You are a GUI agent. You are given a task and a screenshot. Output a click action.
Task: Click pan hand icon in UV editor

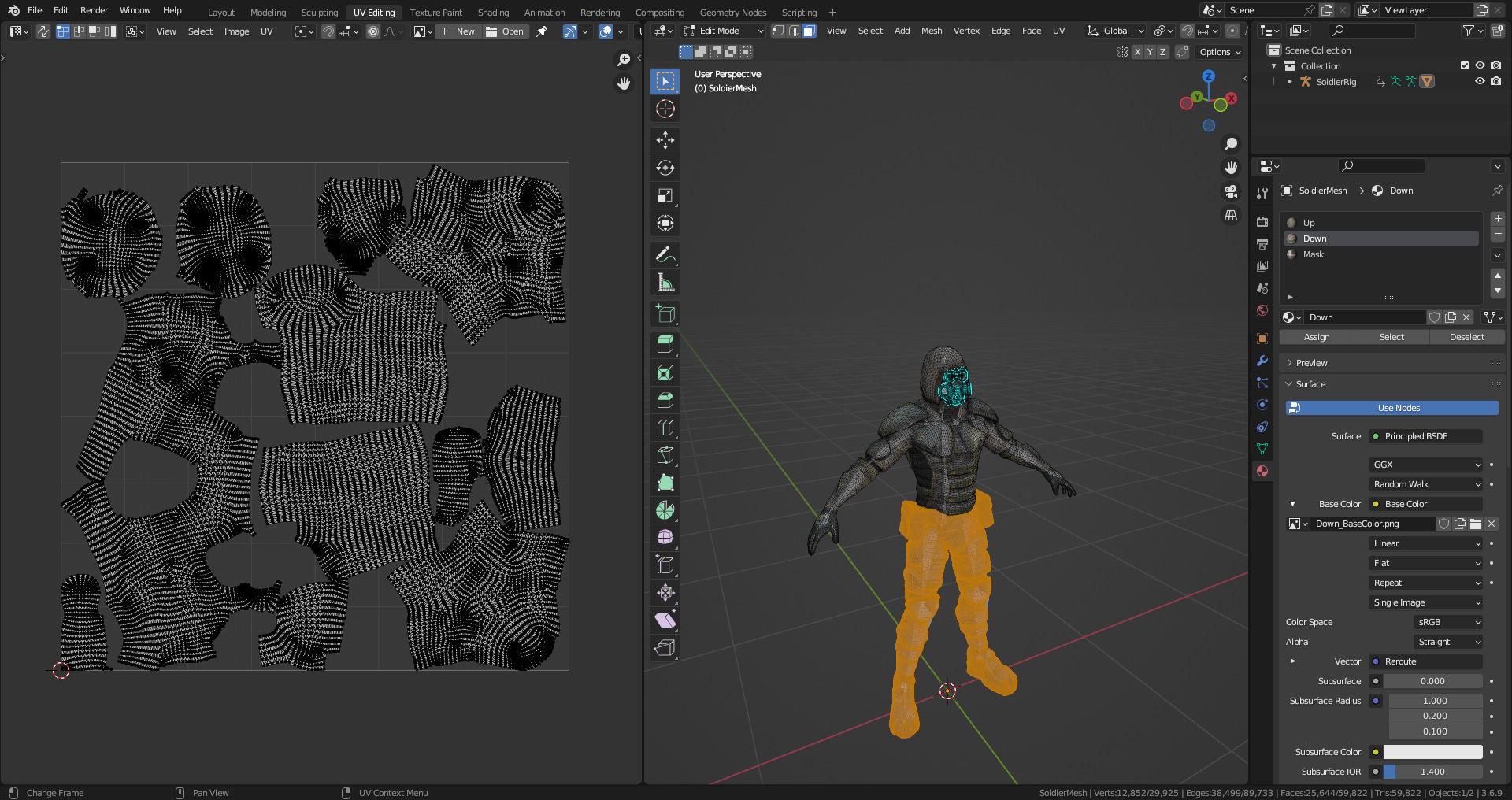[x=624, y=83]
